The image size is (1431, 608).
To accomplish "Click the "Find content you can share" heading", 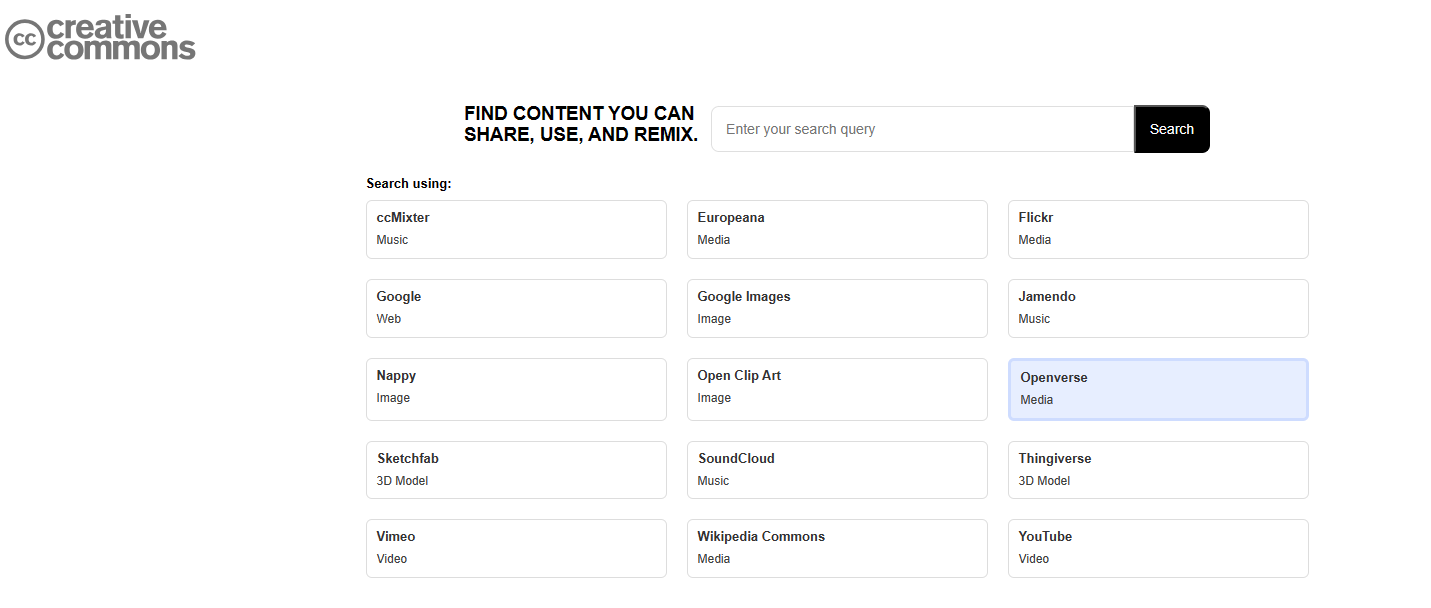I will 581,124.
